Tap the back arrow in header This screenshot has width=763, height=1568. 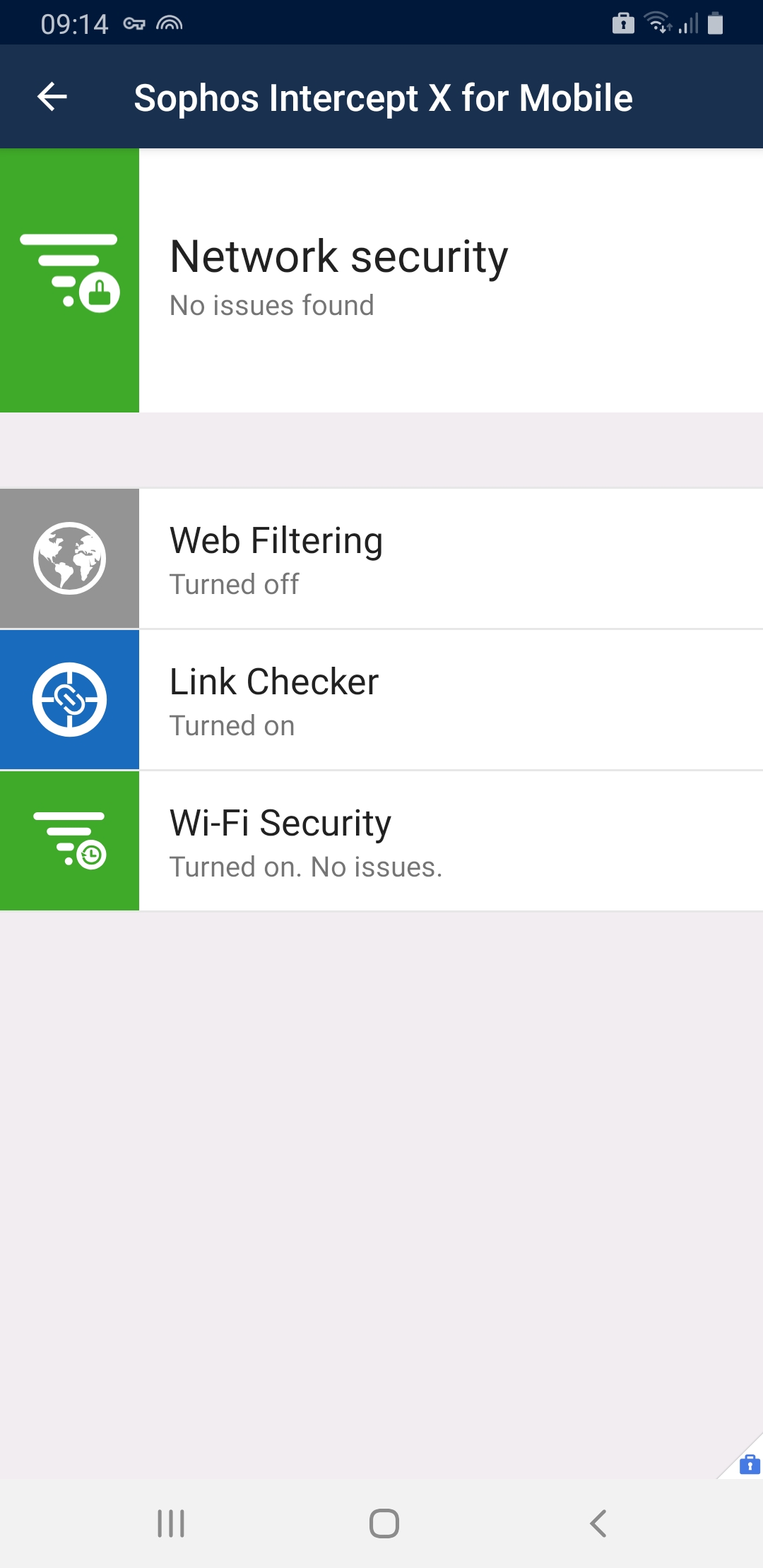tap(52, 97)
